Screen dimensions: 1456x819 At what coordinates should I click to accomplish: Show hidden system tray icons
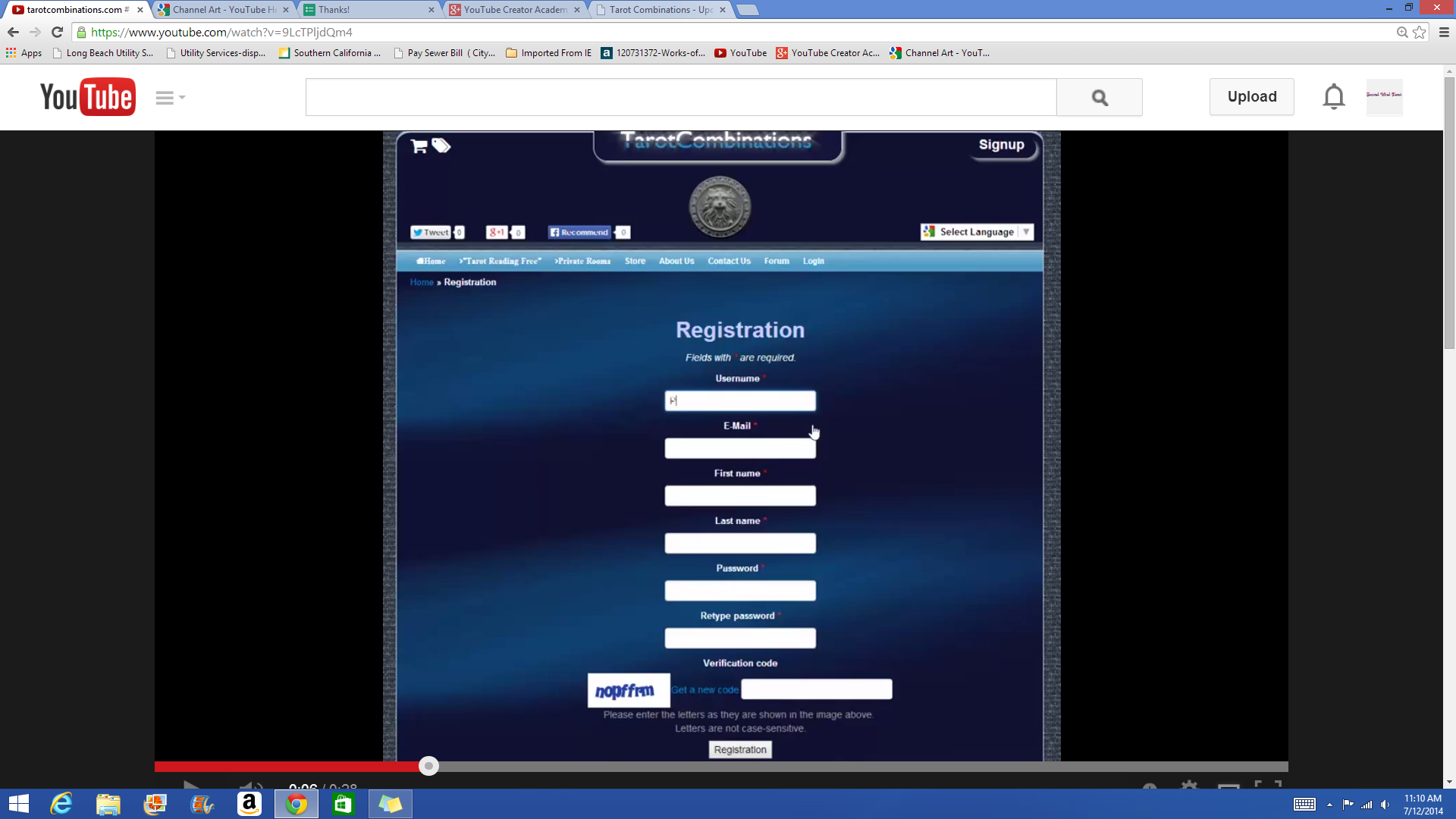(x=1329, y=805)
